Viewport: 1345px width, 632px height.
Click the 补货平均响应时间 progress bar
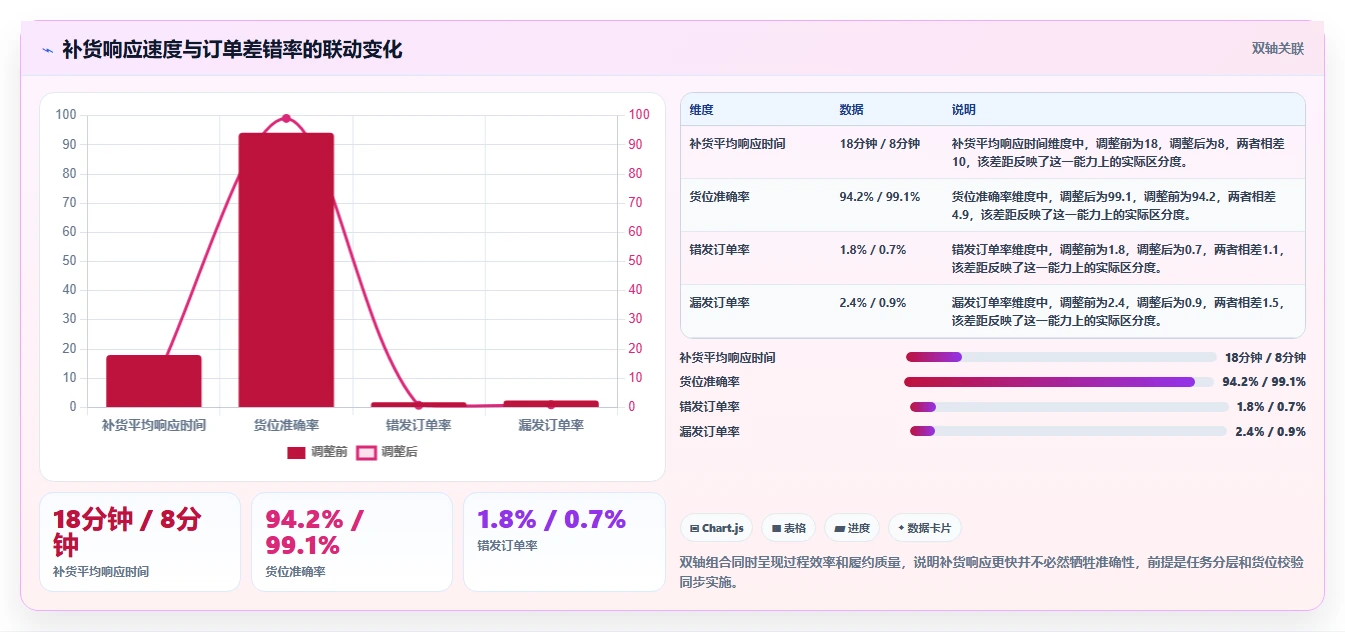coord(1061,357)
